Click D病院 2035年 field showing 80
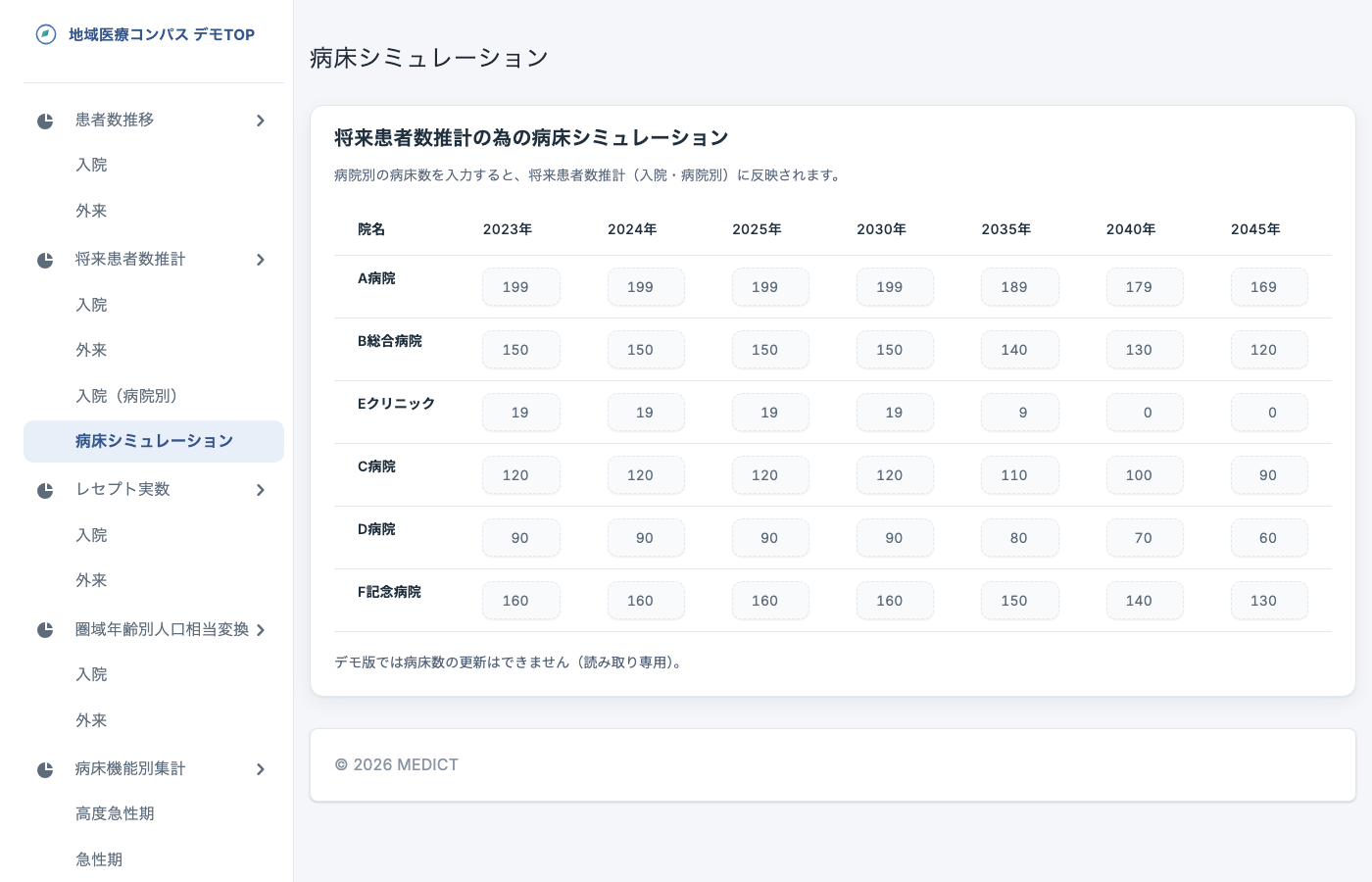The width and height of the screenshot is (1372, 882). 1020,538
